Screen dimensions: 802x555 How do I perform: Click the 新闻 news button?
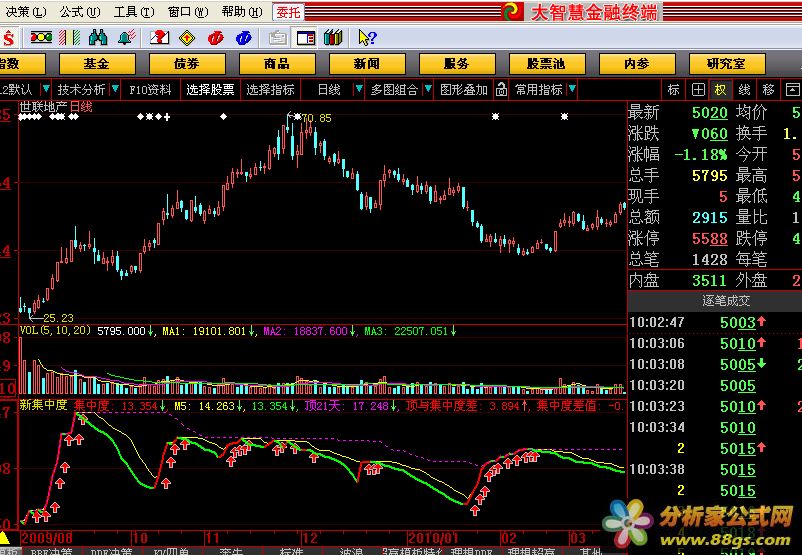(367, 64)
